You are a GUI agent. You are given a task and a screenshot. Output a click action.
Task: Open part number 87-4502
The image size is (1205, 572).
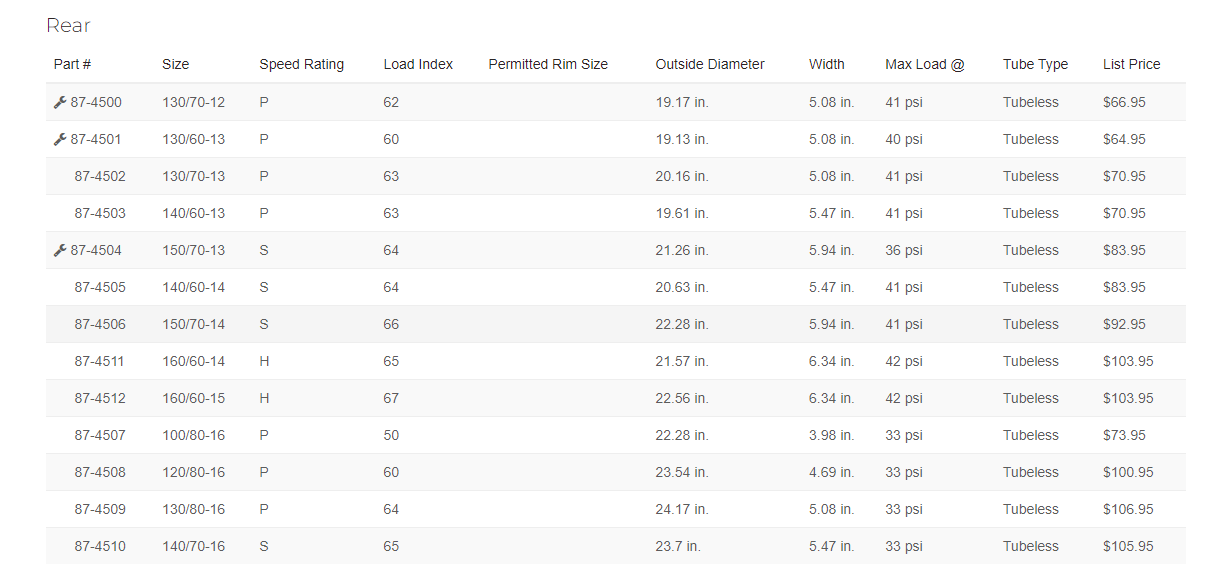[100, 177]
